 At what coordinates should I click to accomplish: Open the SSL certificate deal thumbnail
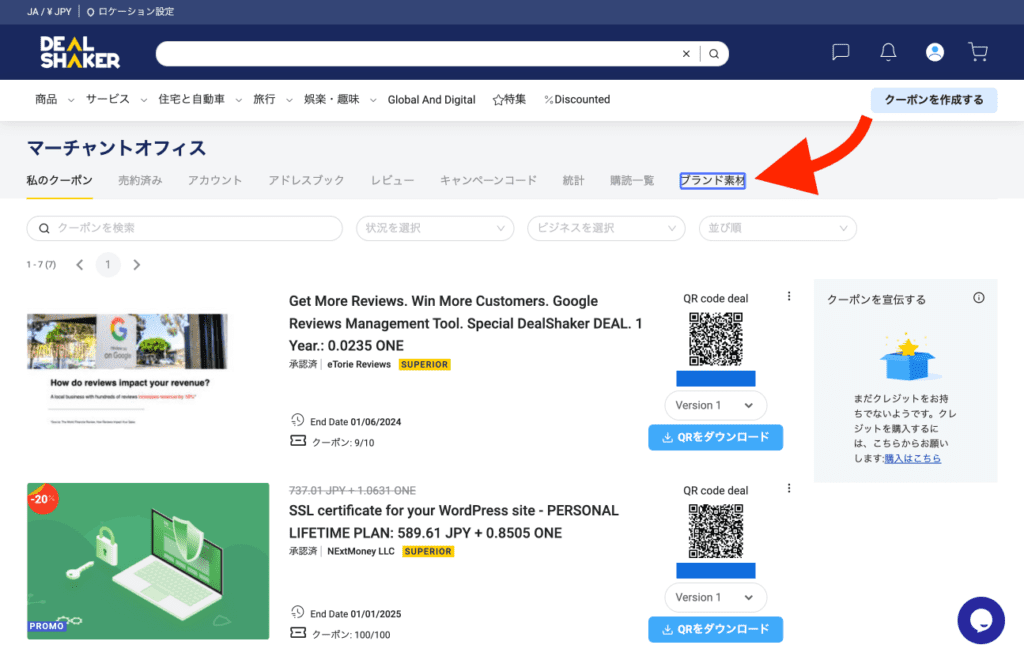point(148,561)
